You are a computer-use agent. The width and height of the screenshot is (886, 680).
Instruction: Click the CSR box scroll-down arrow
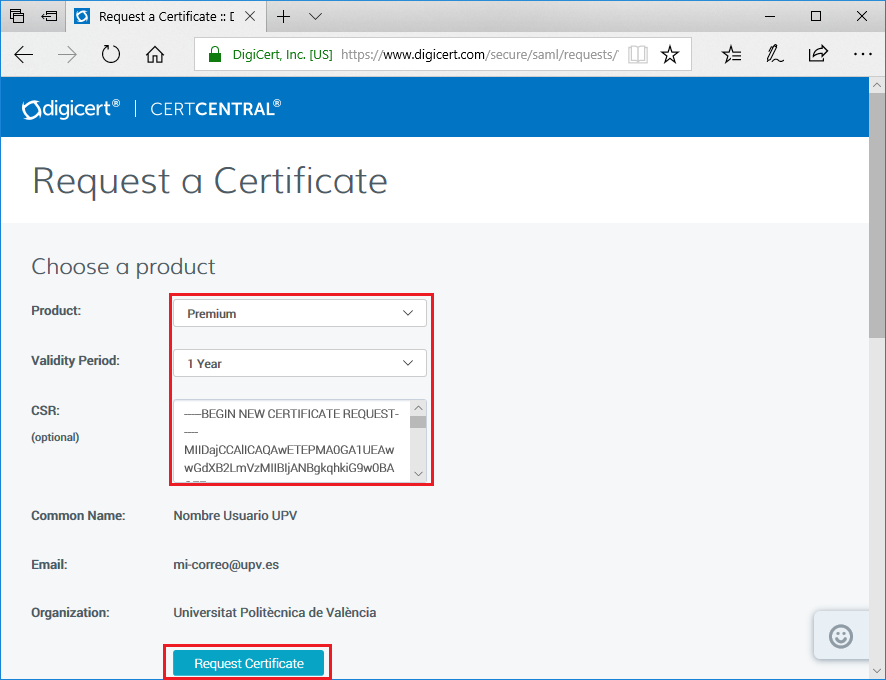pos(418,474)
